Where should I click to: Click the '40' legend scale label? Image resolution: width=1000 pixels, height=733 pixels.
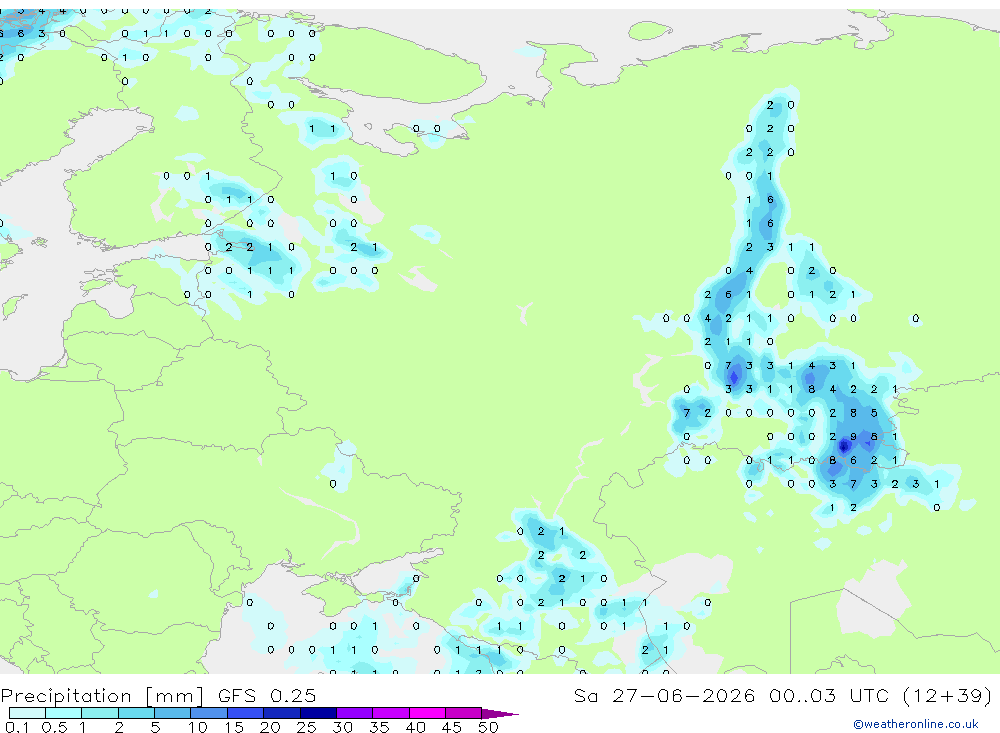[x=415, y=727]
